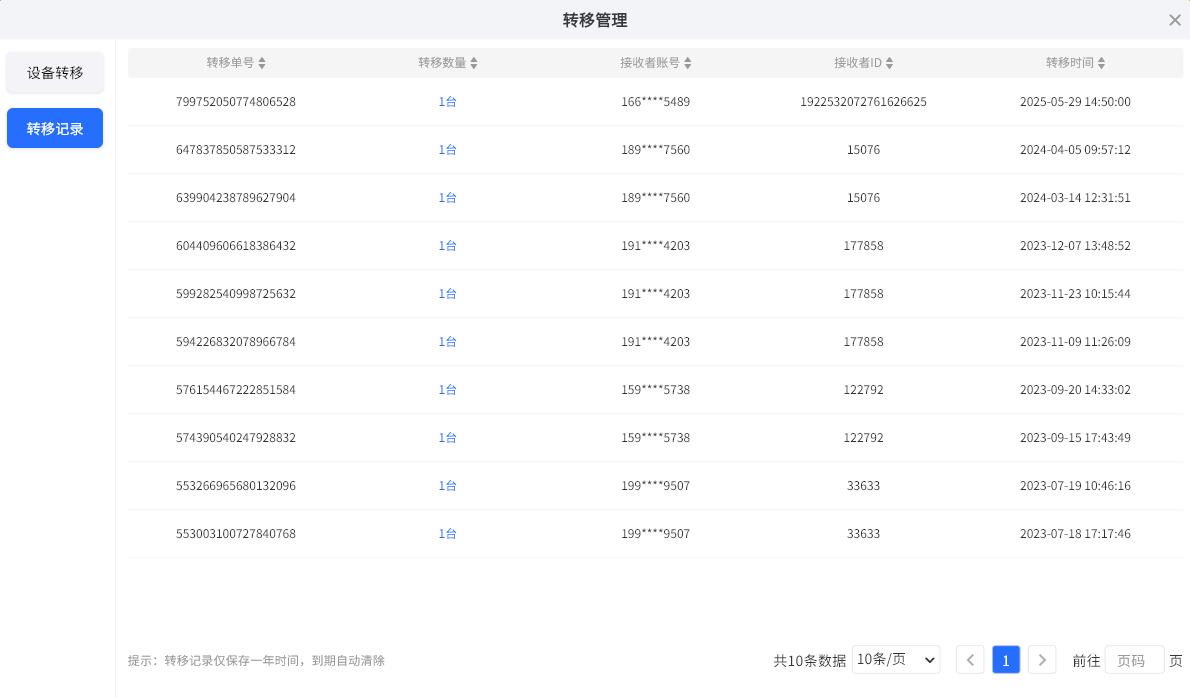Image resolution: width=1190 pixels, height=698 pixels.
Task: Select page 1 pagination button
Action: point(1006,660)
